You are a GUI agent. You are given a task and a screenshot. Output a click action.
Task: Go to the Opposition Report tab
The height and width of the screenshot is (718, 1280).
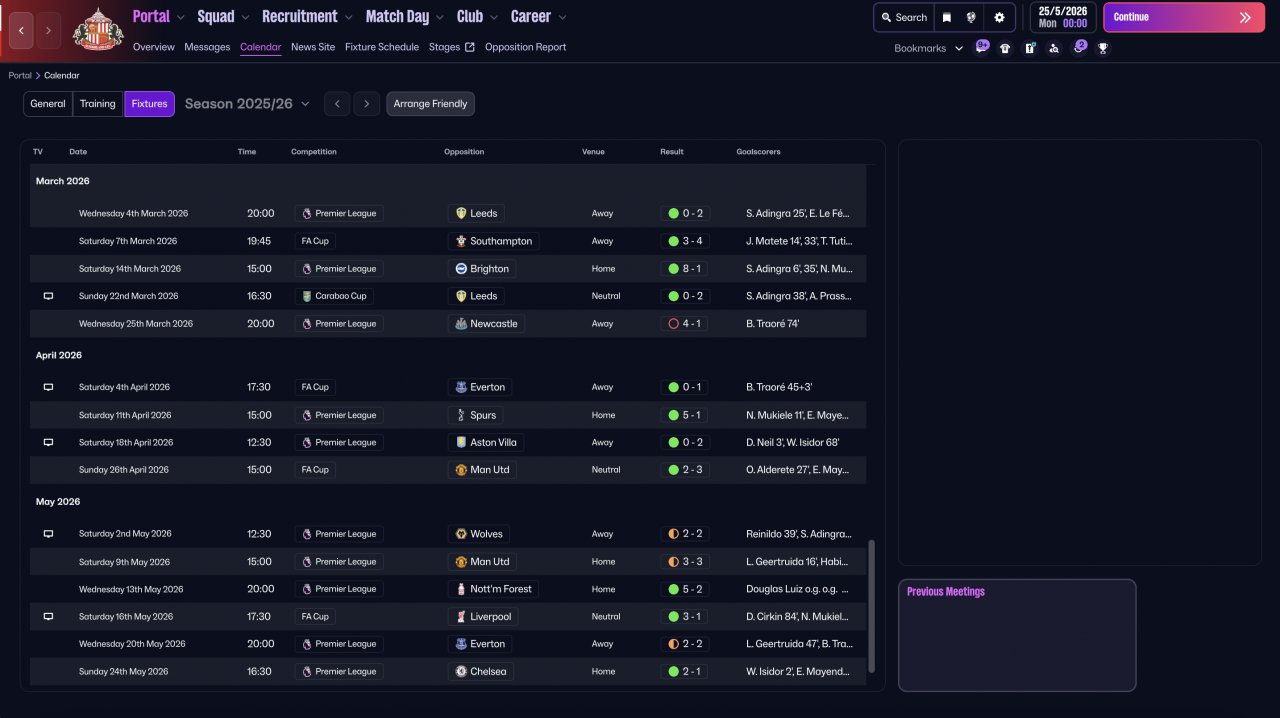(525, 47)
